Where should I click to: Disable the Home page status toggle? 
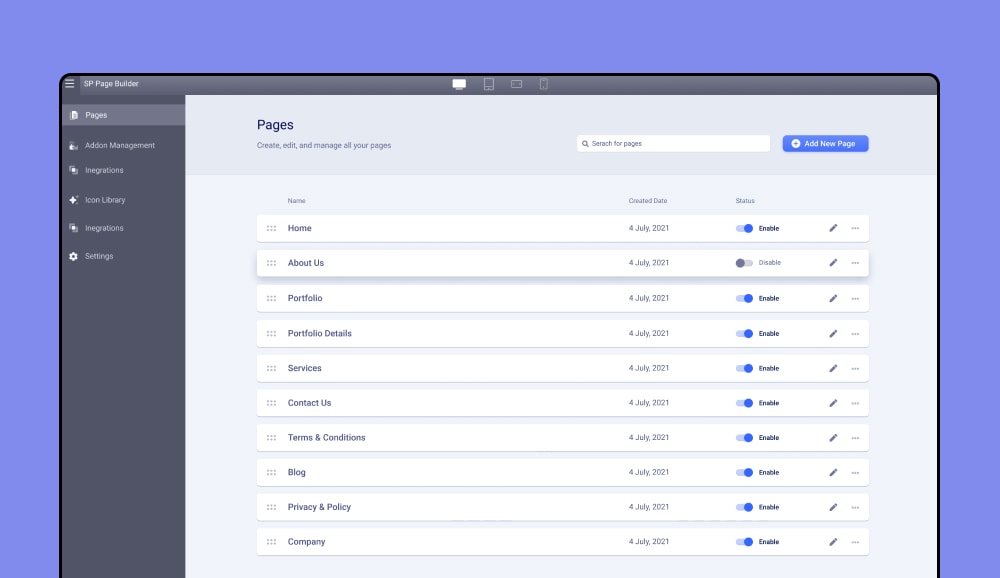(744, 228)
